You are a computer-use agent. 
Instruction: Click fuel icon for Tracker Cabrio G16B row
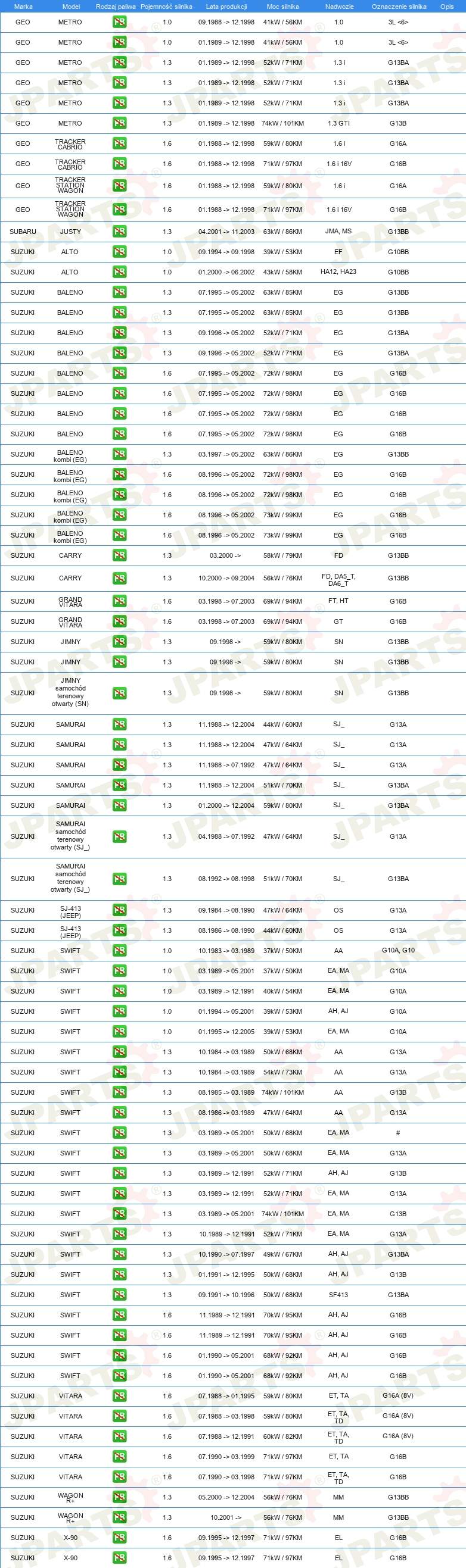119,164
